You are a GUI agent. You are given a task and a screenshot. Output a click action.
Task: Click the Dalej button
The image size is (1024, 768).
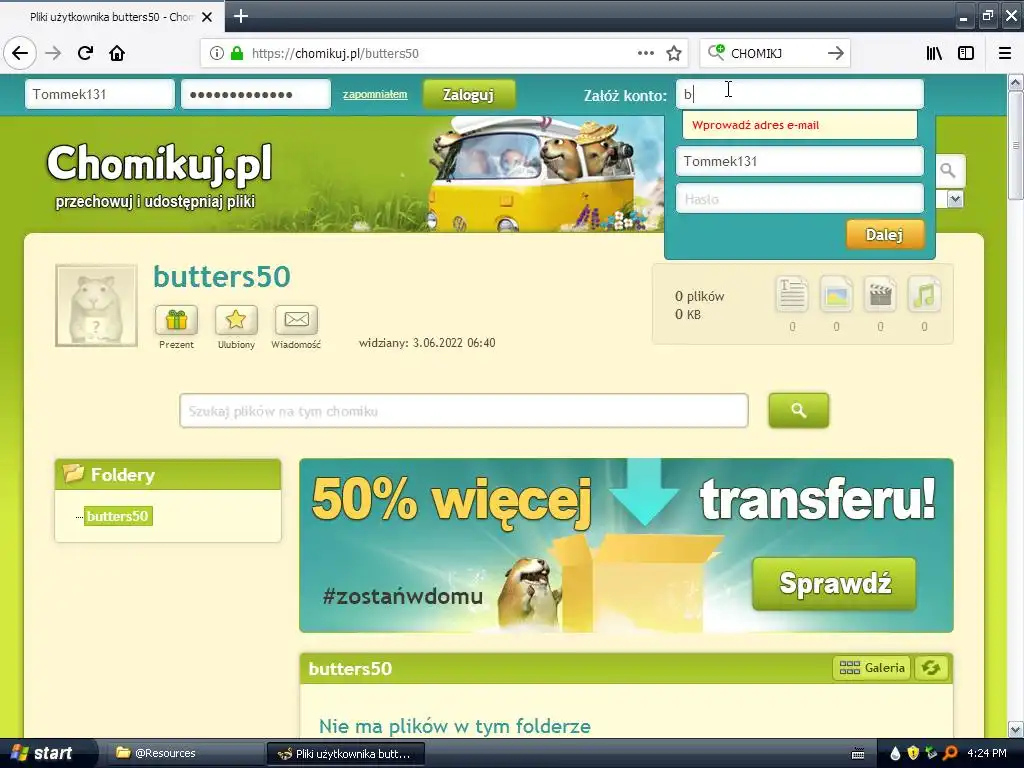tap(885, 234)
